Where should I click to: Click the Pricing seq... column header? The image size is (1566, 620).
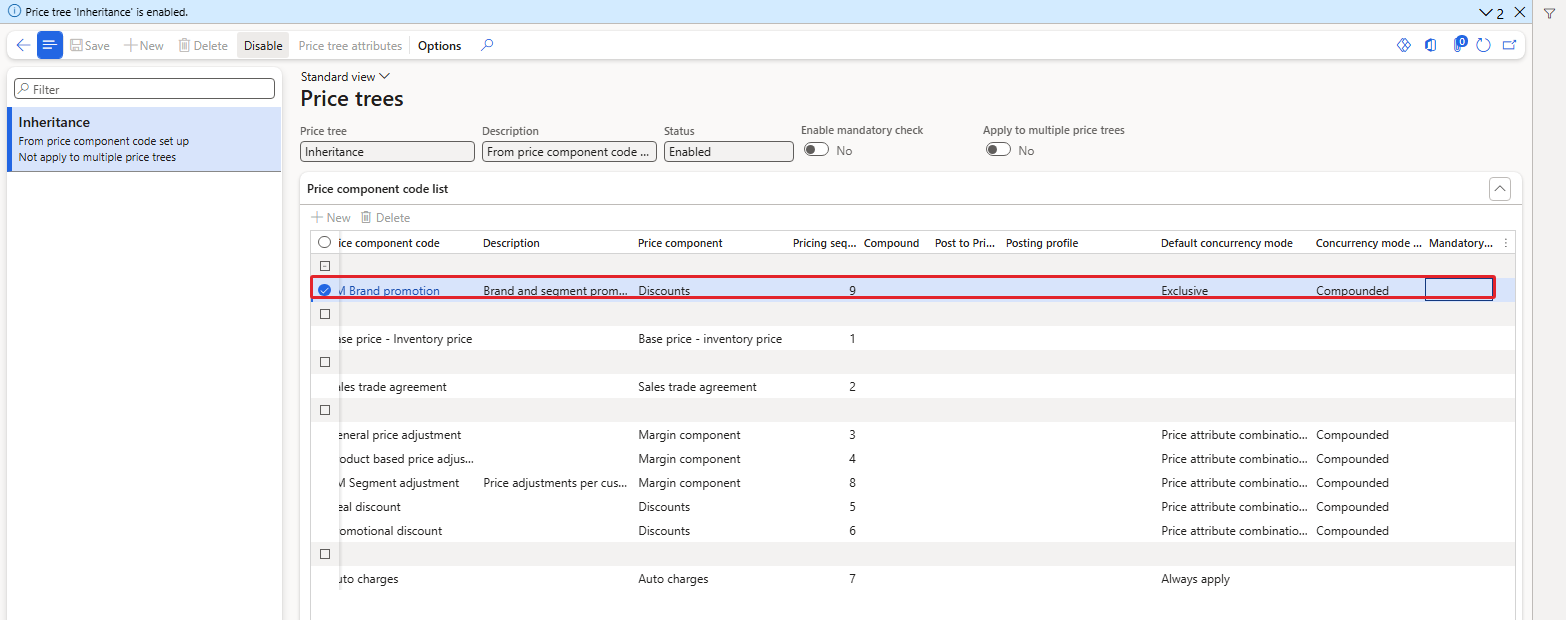(824, 243)
